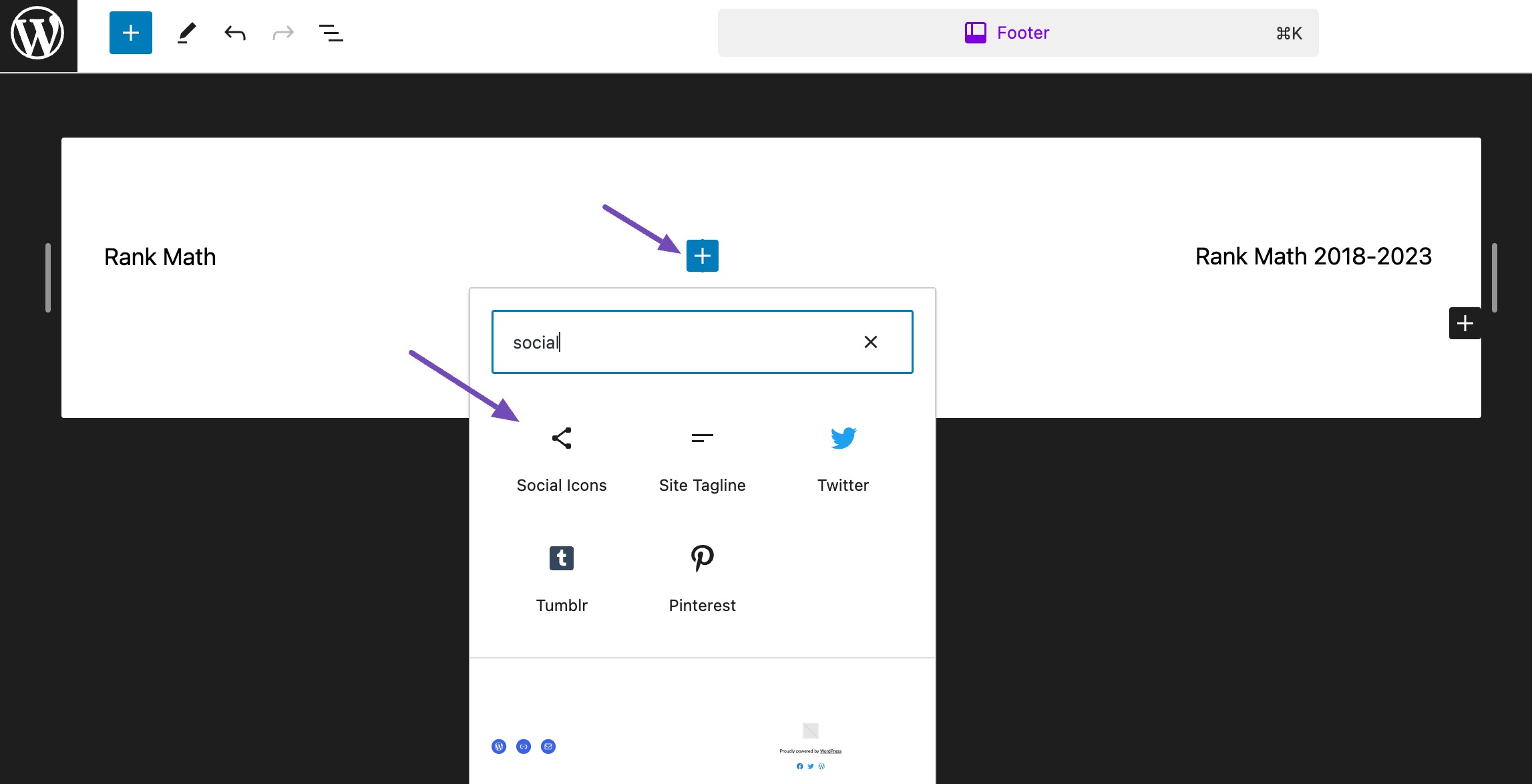The height and width of the screenshot is (784, 1532).
Task: Insert the Social Icons block
Action: [562, 459]
